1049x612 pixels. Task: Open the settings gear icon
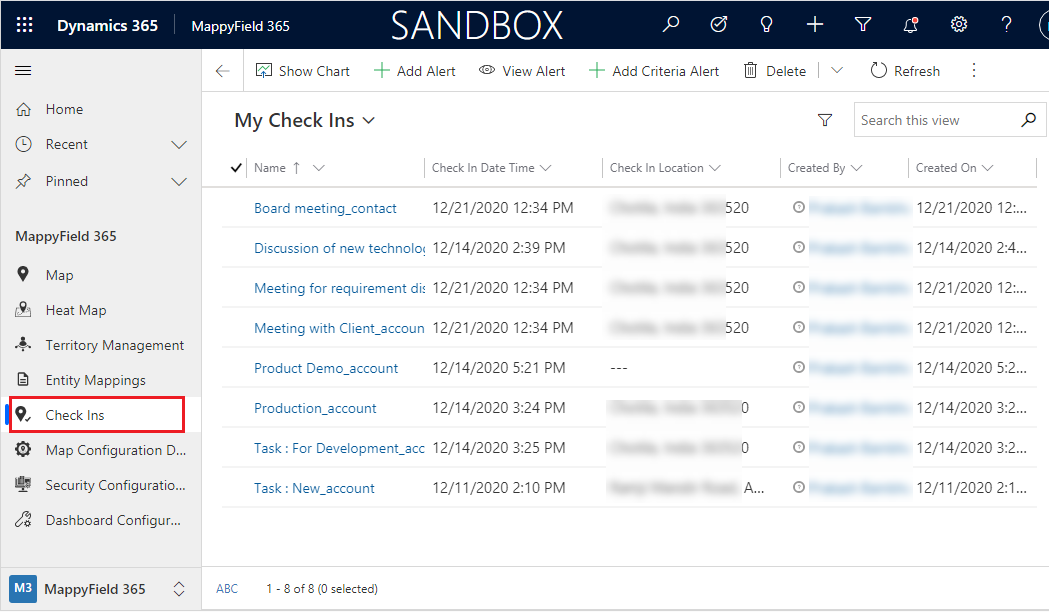point(959,25)
